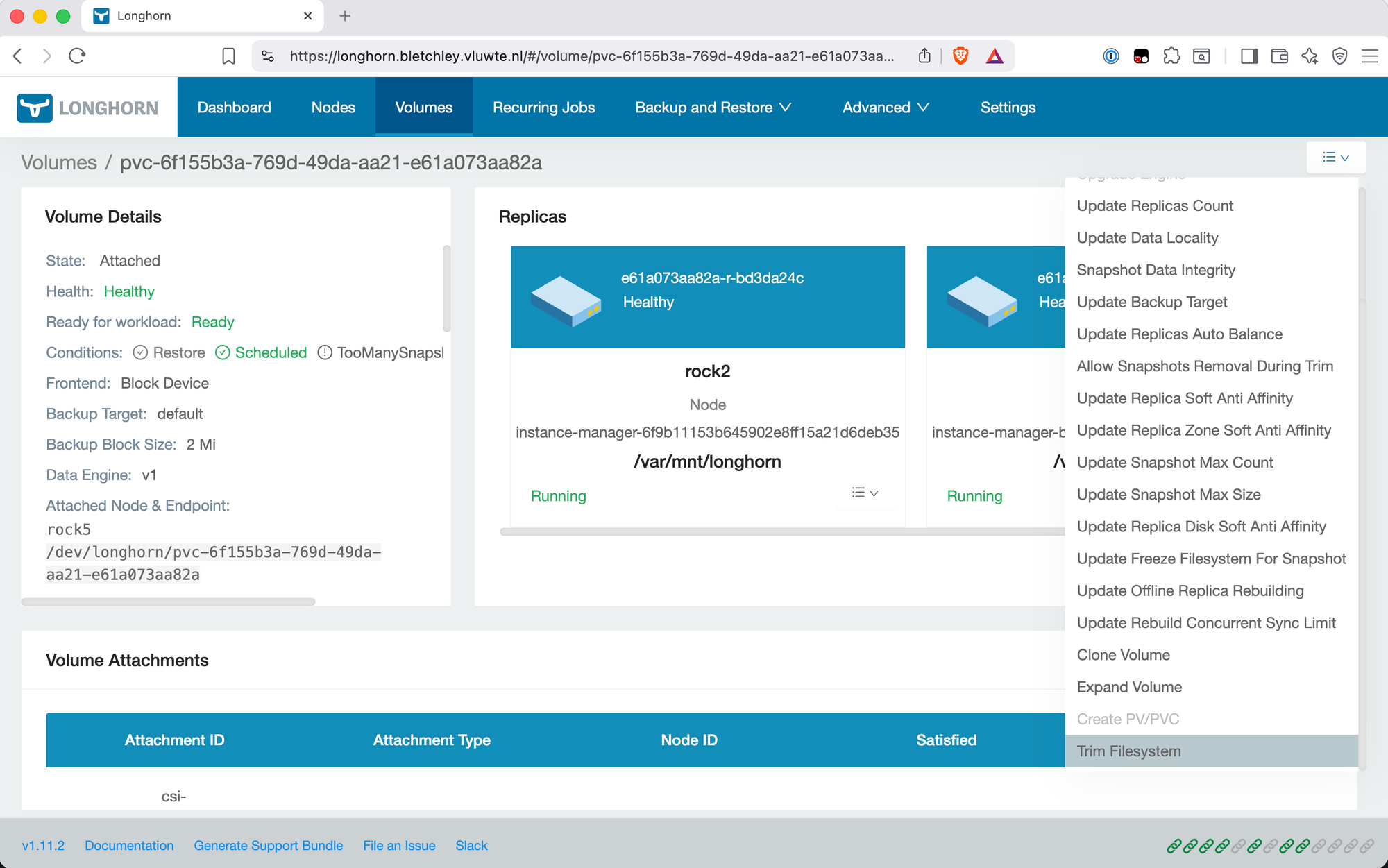The width and height of the screenshot is (1388, 868).
Task: Click the Restore condition icon
Action: pyautogui.click(x=140, y=352)
